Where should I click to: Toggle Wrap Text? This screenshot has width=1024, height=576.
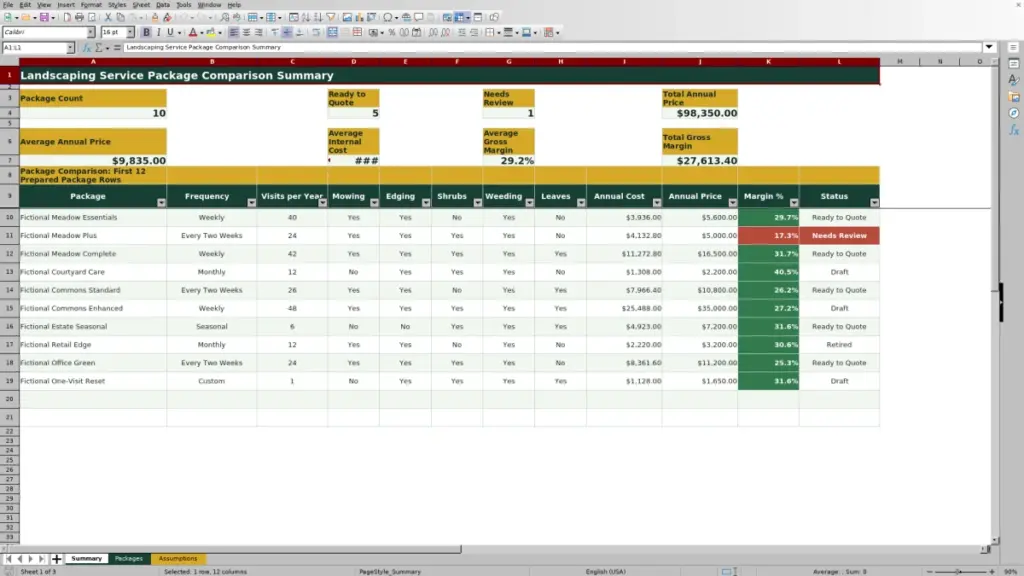316,33
